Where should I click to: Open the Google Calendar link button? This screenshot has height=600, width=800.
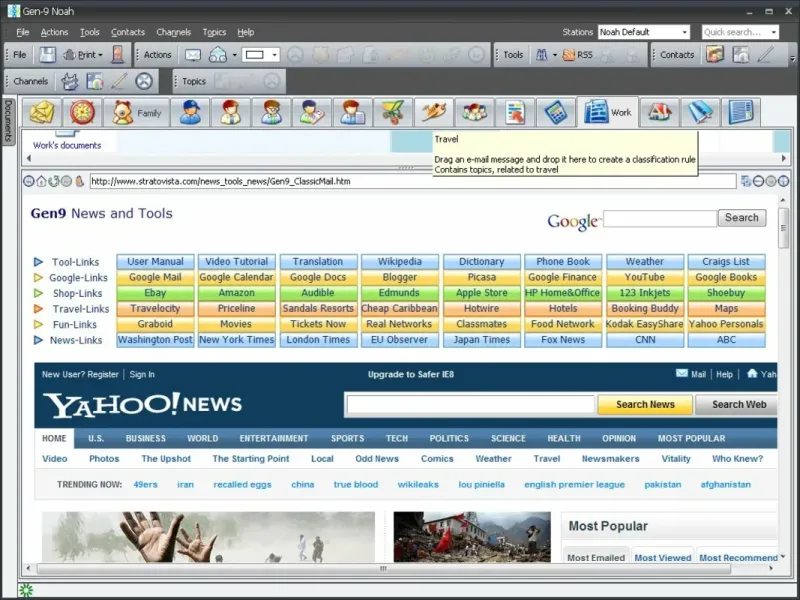point(236,277)
